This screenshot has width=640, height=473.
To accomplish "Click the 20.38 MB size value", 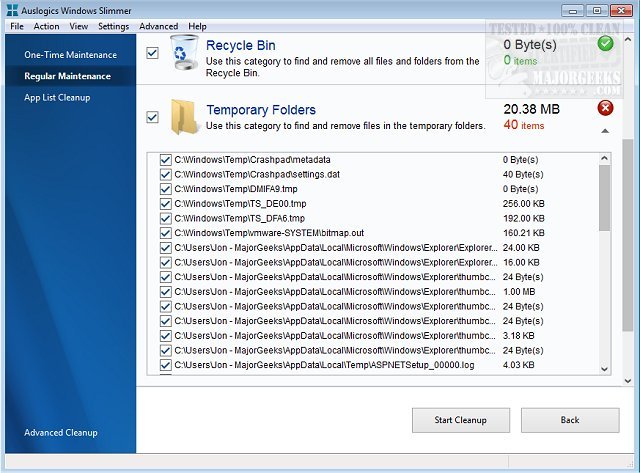I will pos(531,109).
